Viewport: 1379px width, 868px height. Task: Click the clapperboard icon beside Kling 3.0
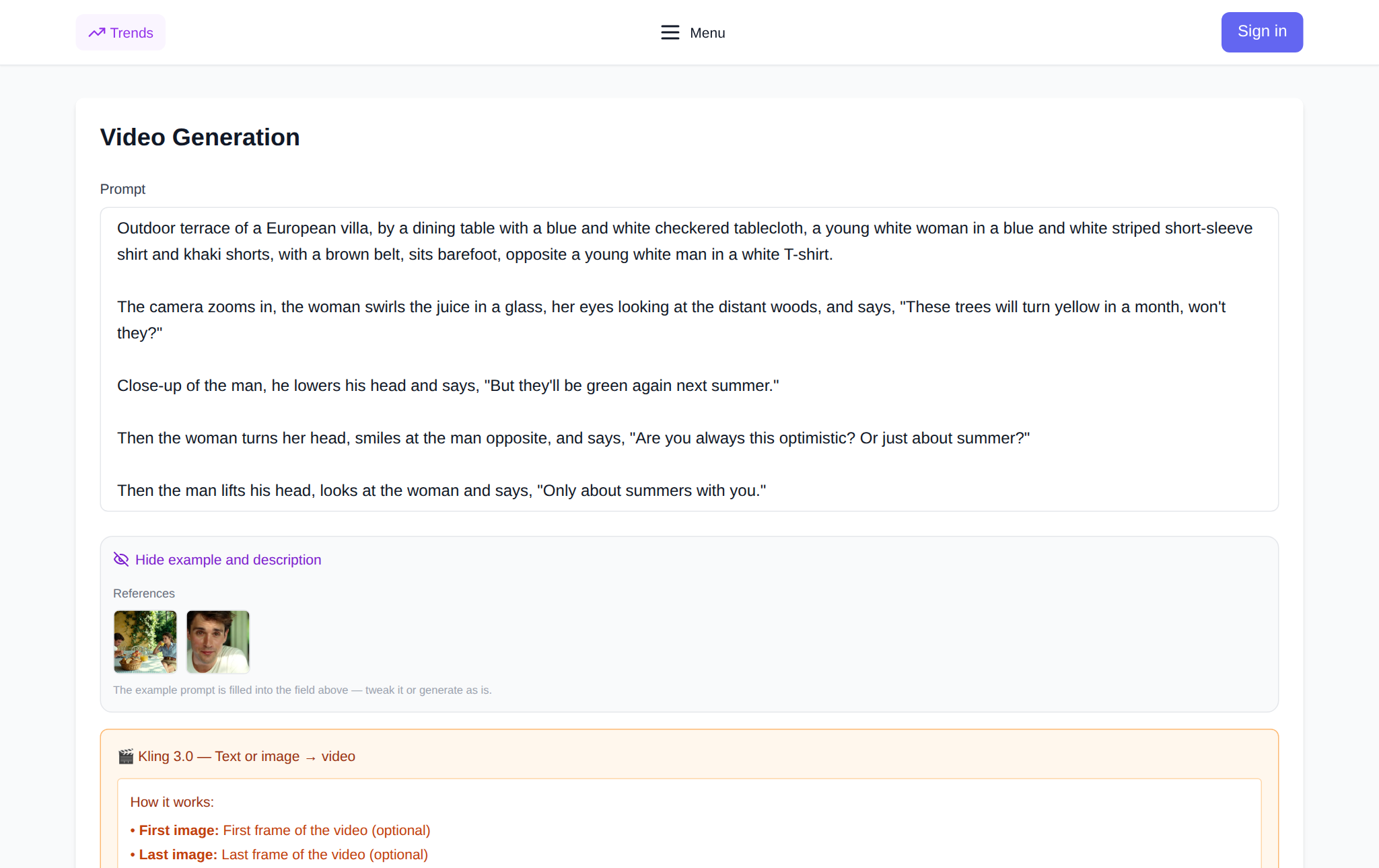(126, 756)
